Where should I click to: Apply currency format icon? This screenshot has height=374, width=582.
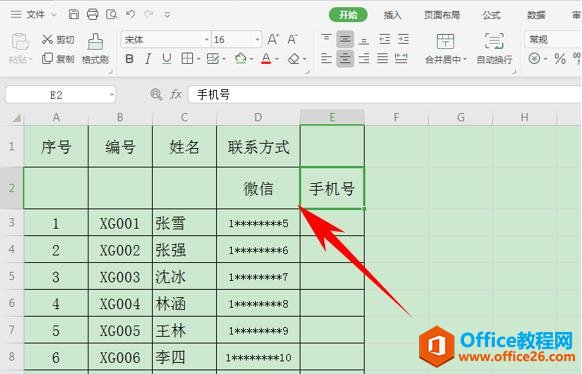(534, 58)
